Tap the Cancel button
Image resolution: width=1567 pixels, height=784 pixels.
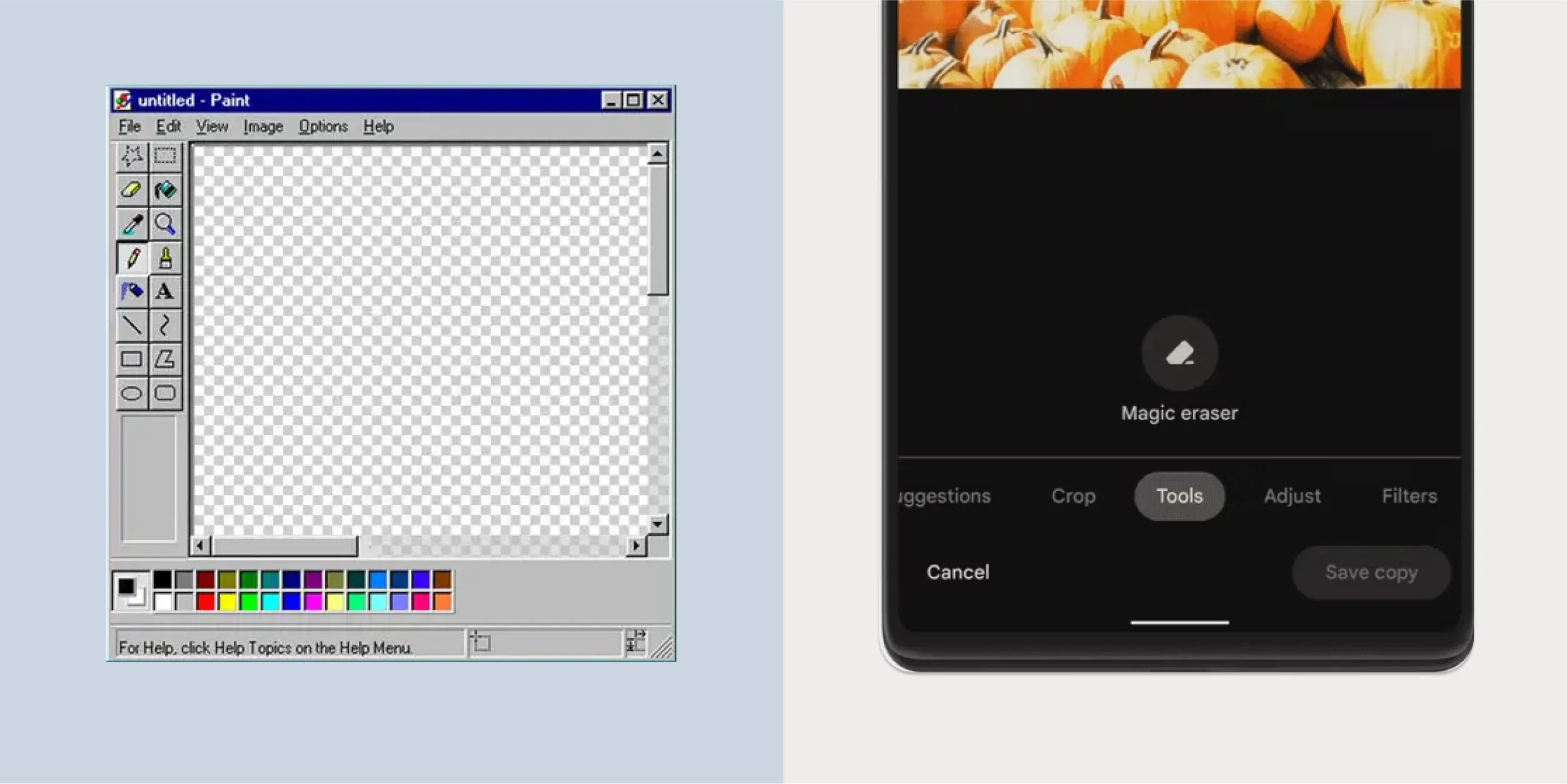pos(957,572)
